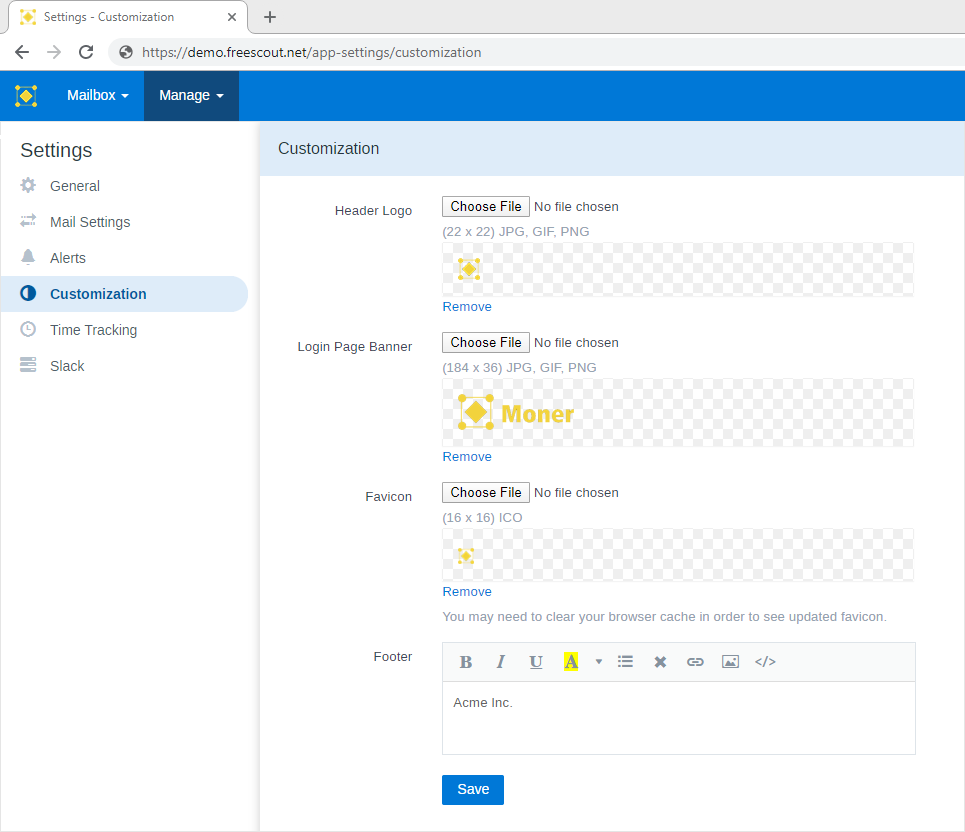Open the text color dropdown arrow

pos(597,661)
